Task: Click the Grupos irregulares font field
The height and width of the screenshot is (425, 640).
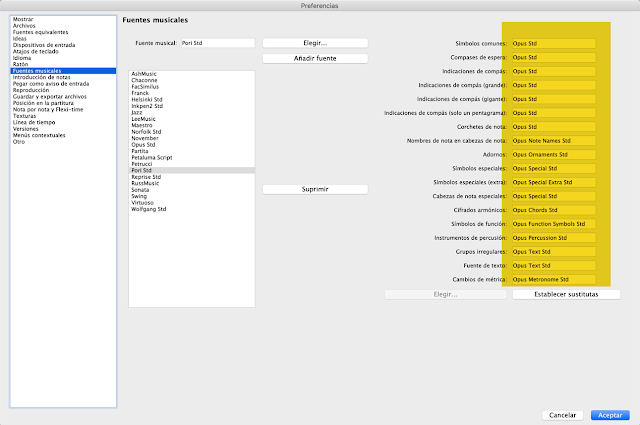Action: (x=554, y=251)
